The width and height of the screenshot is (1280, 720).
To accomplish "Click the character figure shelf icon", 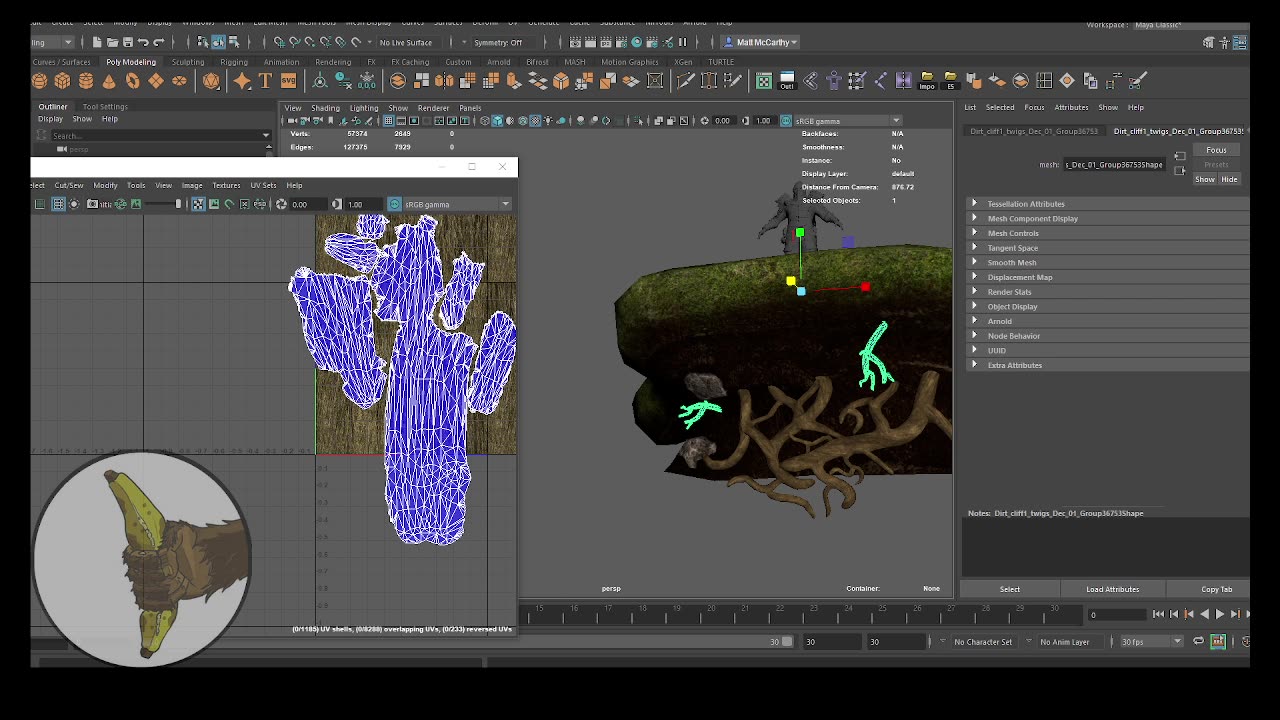I will 833,81.
